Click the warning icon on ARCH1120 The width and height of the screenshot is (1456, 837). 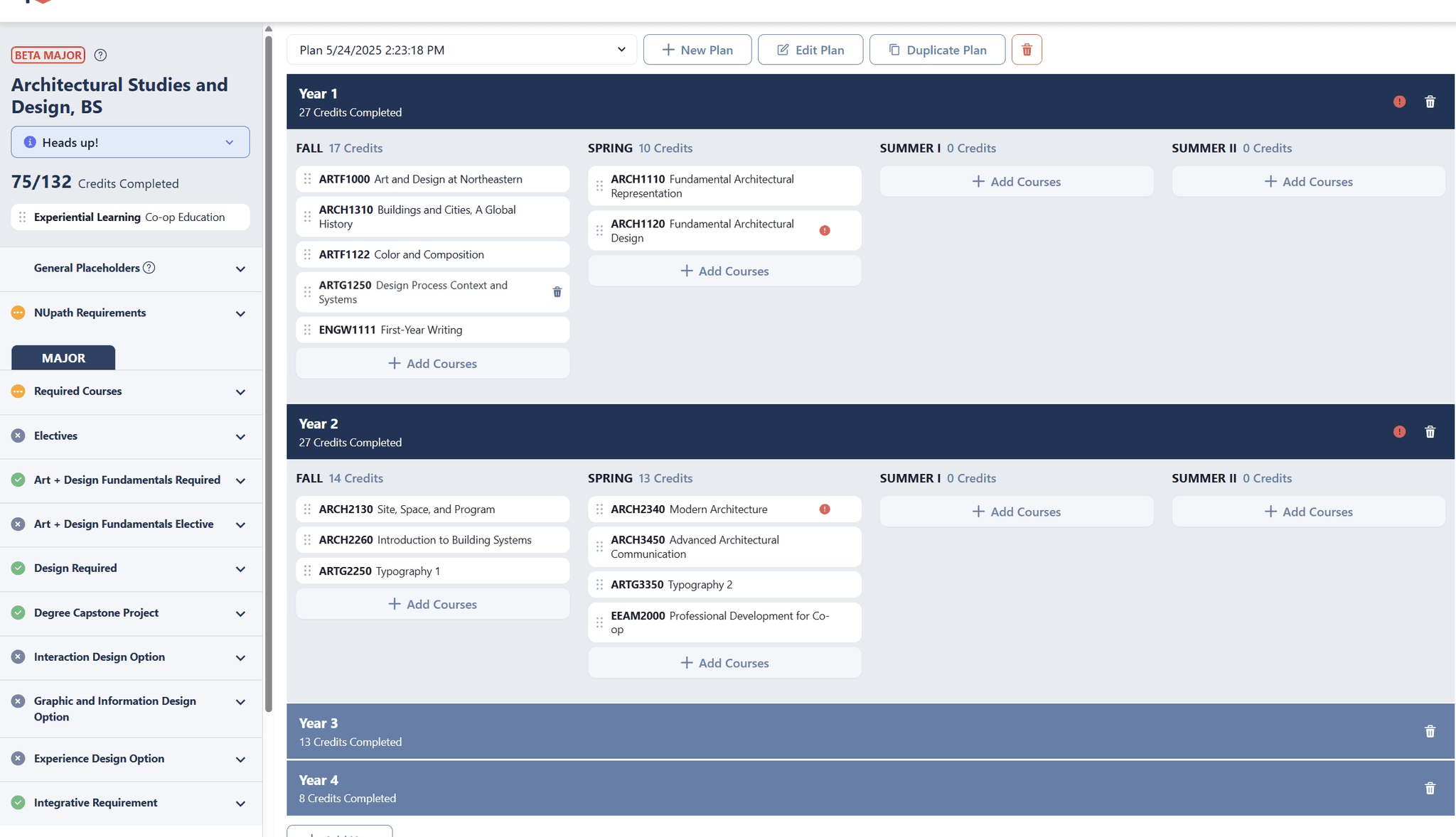pyautogui.click(x=824, y=229)
